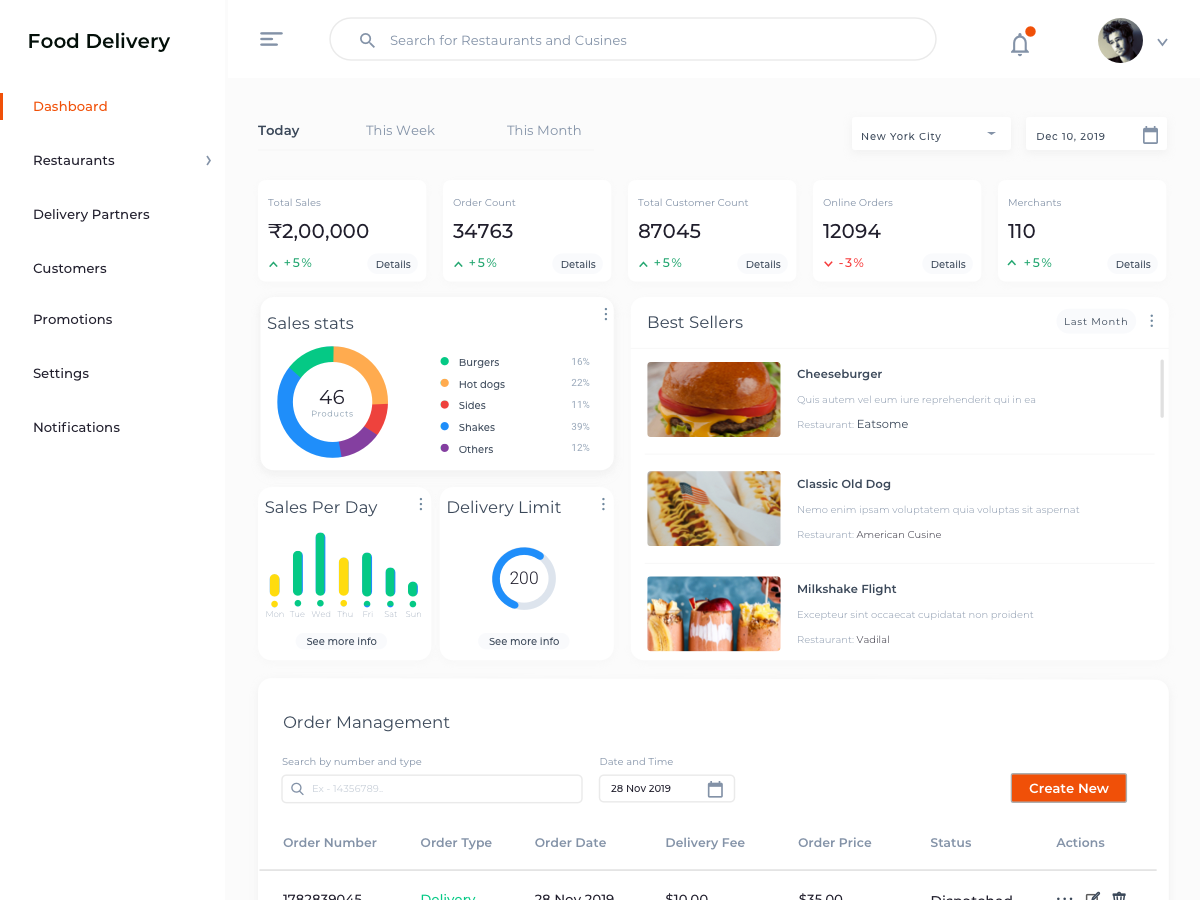Open Best Sellers three-dot menu

coord(1151,321)
